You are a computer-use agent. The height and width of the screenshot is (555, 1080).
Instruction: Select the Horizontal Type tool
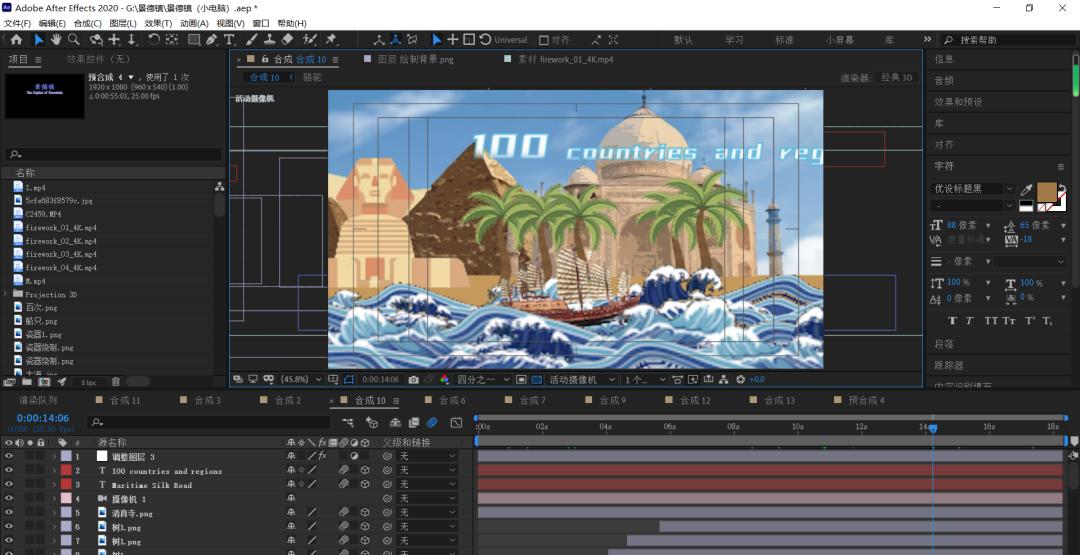(229, 40)
